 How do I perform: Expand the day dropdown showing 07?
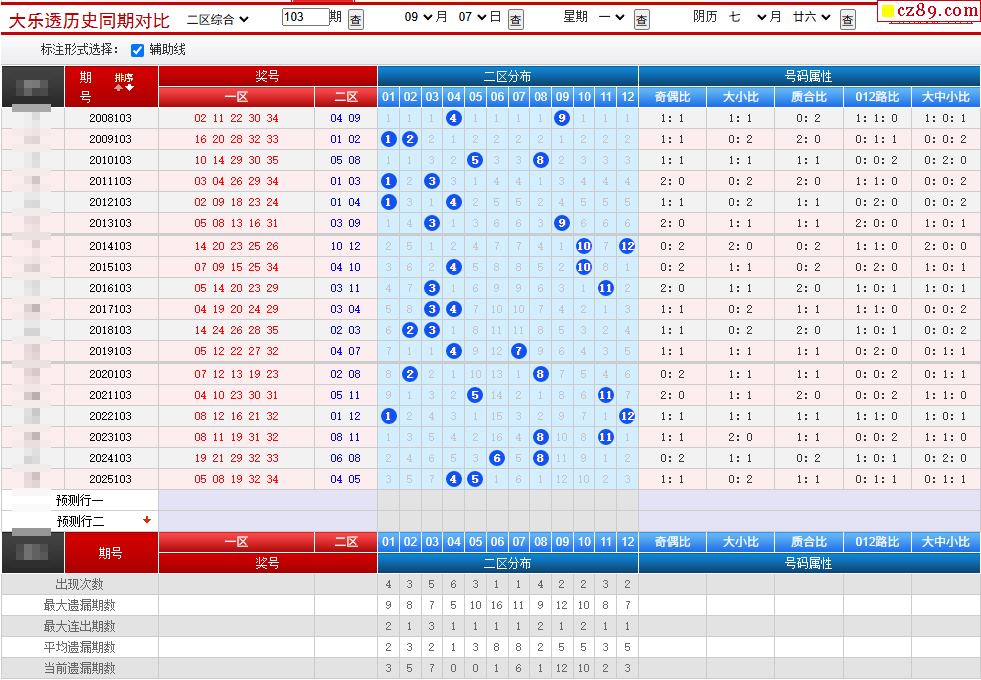[472, 17]
